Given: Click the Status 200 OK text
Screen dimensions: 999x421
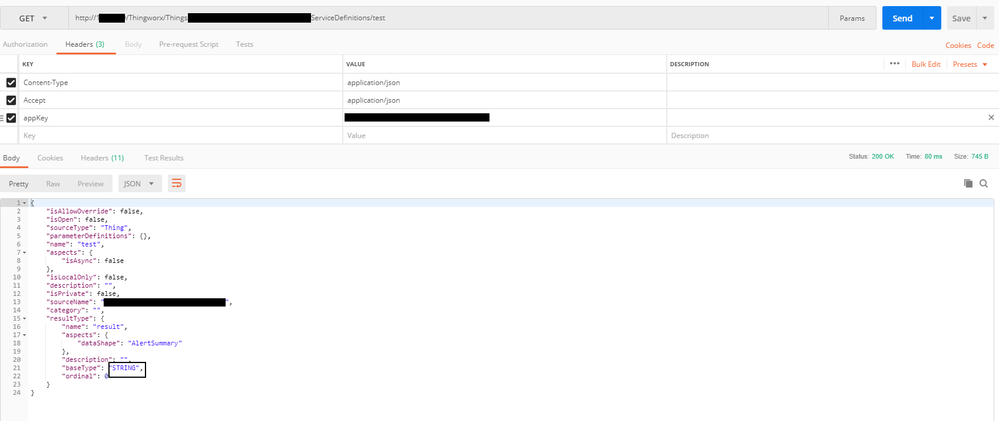Looking at the screenshot, I should (871, 156).
